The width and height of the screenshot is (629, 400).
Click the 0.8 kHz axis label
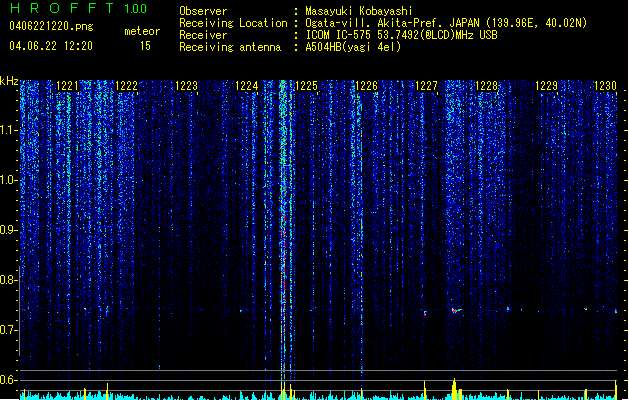8,280
